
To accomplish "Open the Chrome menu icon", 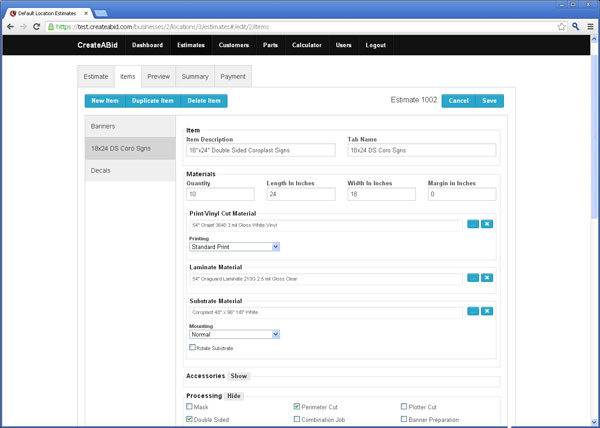I will 590,26.
